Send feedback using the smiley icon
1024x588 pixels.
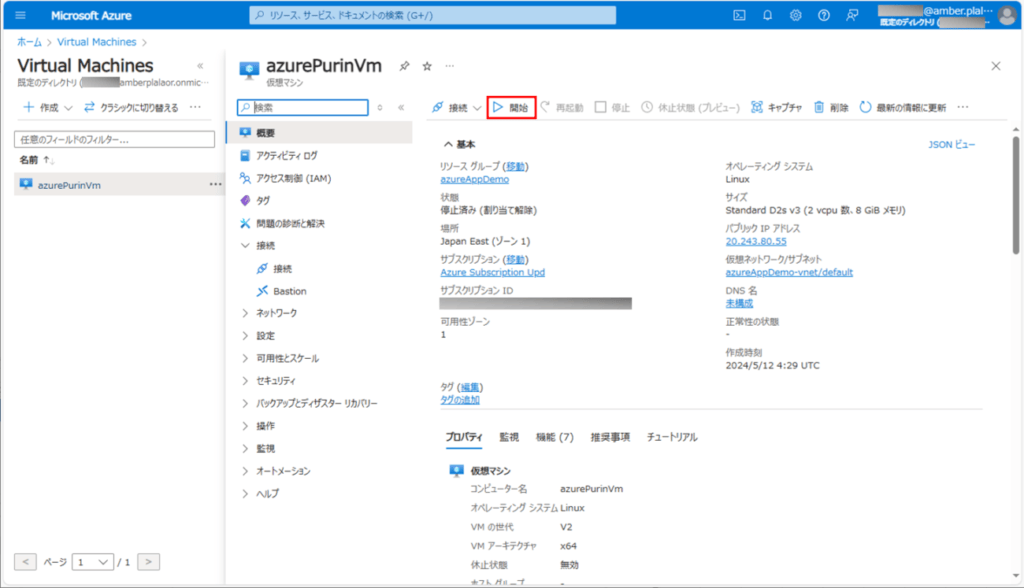coord(851,14)
